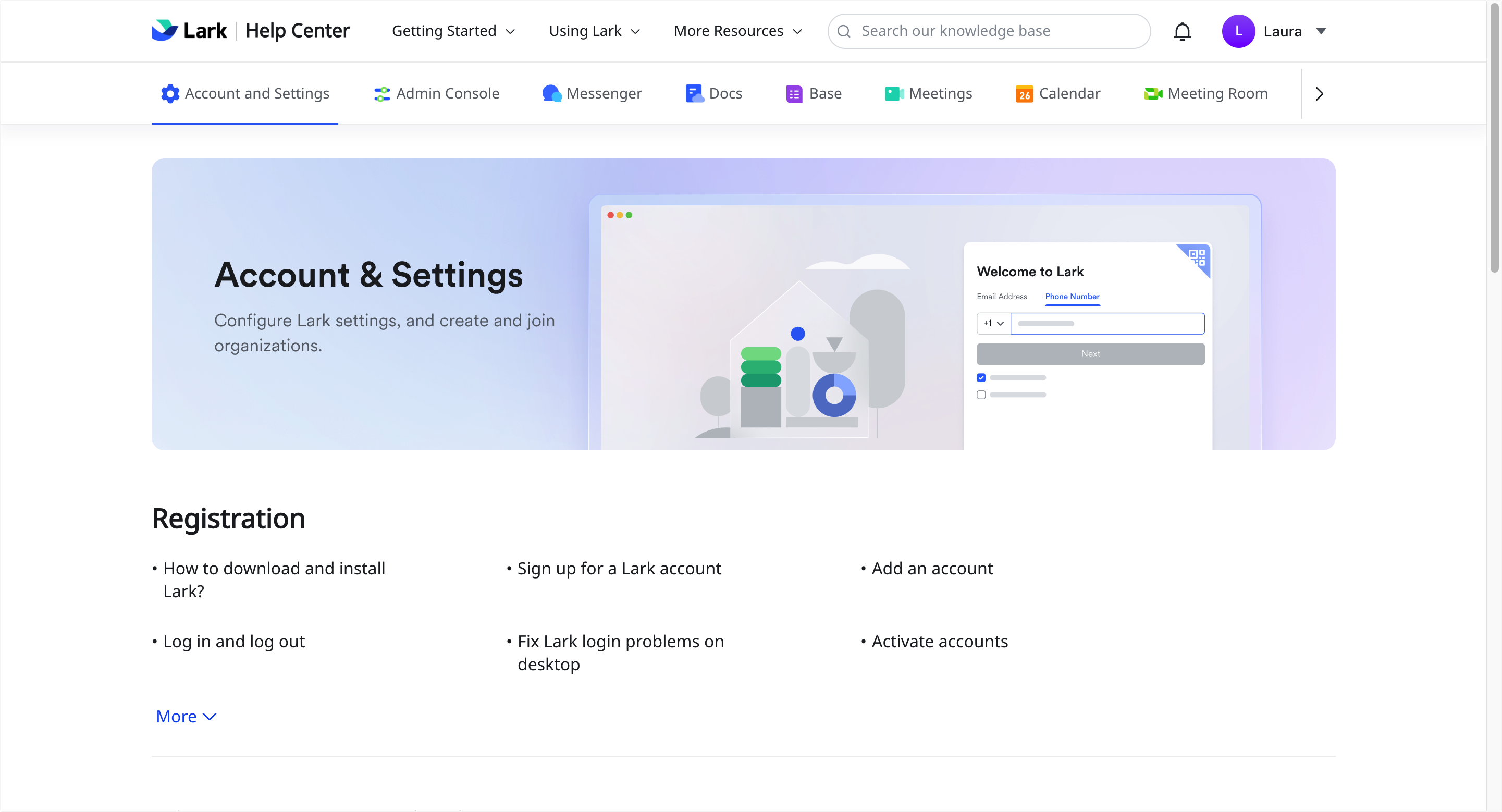1502x812 pixels.
Task: Switch to the Meetings tab
Action: 928,93
